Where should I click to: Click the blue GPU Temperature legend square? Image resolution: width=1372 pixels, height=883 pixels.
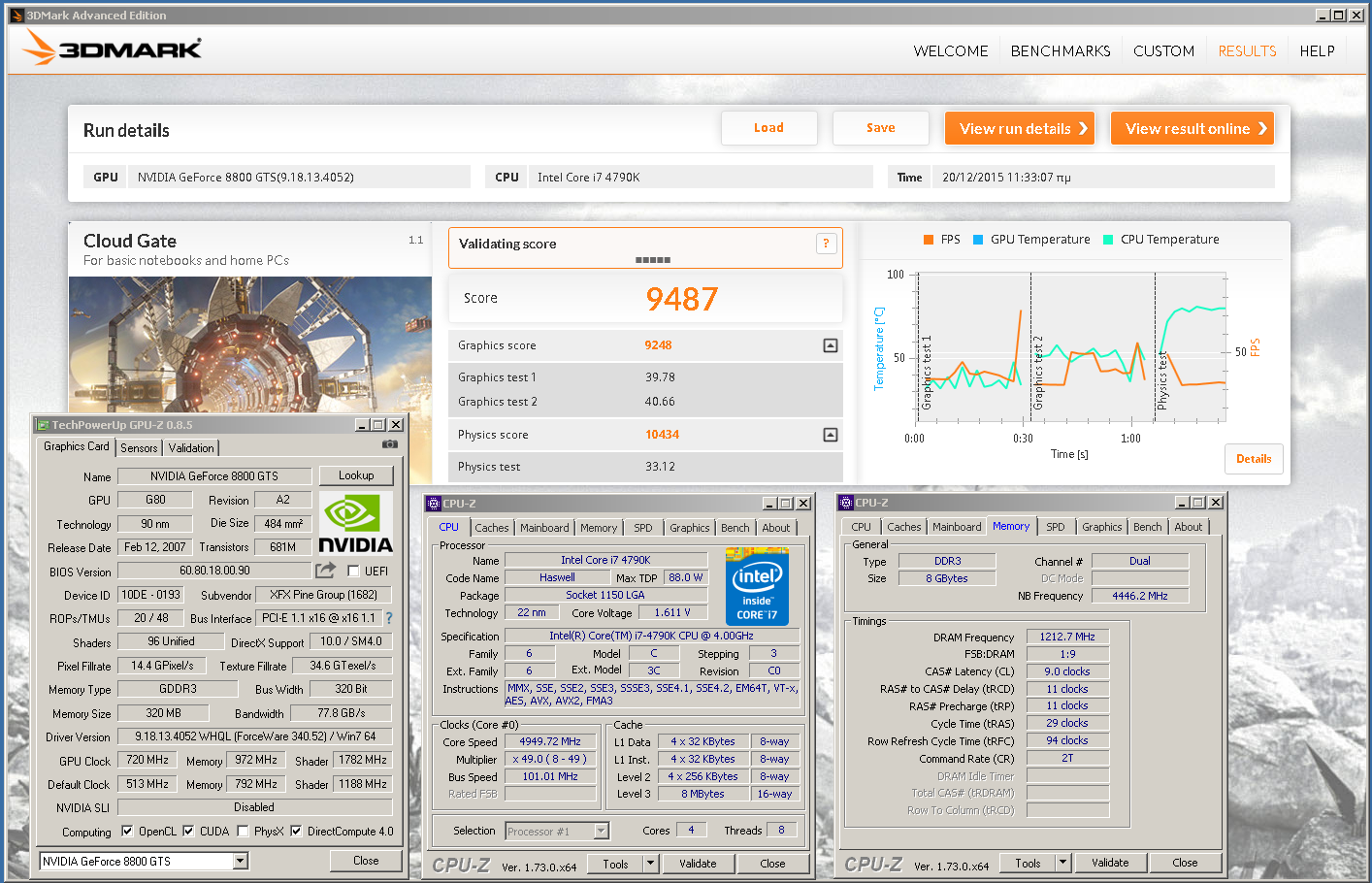[x=978, y=240]
